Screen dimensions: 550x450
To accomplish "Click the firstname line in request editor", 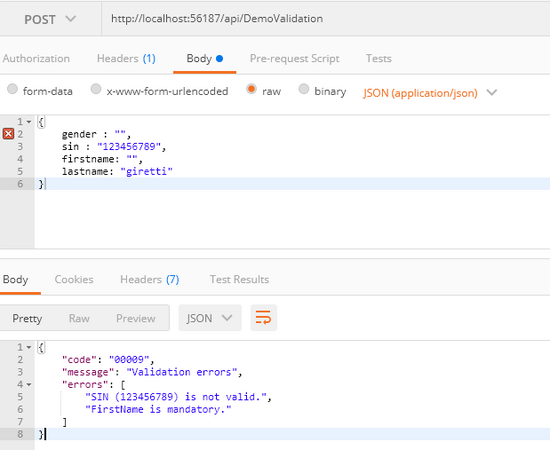I will 102,159.
